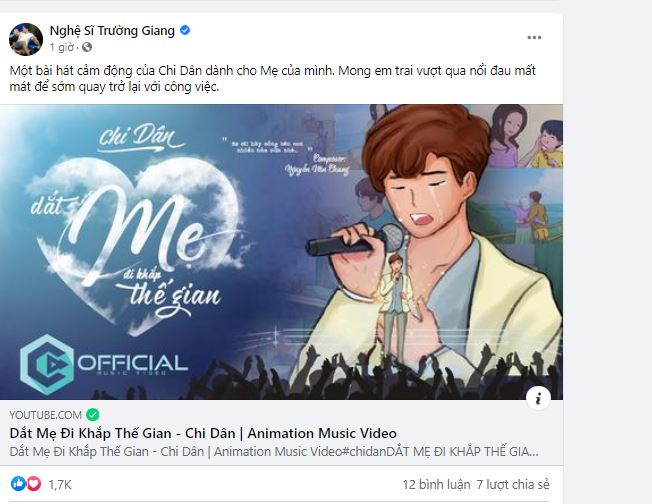Click the YOUTUBE.COM source label
652x504 pixels.
[45, 414]
